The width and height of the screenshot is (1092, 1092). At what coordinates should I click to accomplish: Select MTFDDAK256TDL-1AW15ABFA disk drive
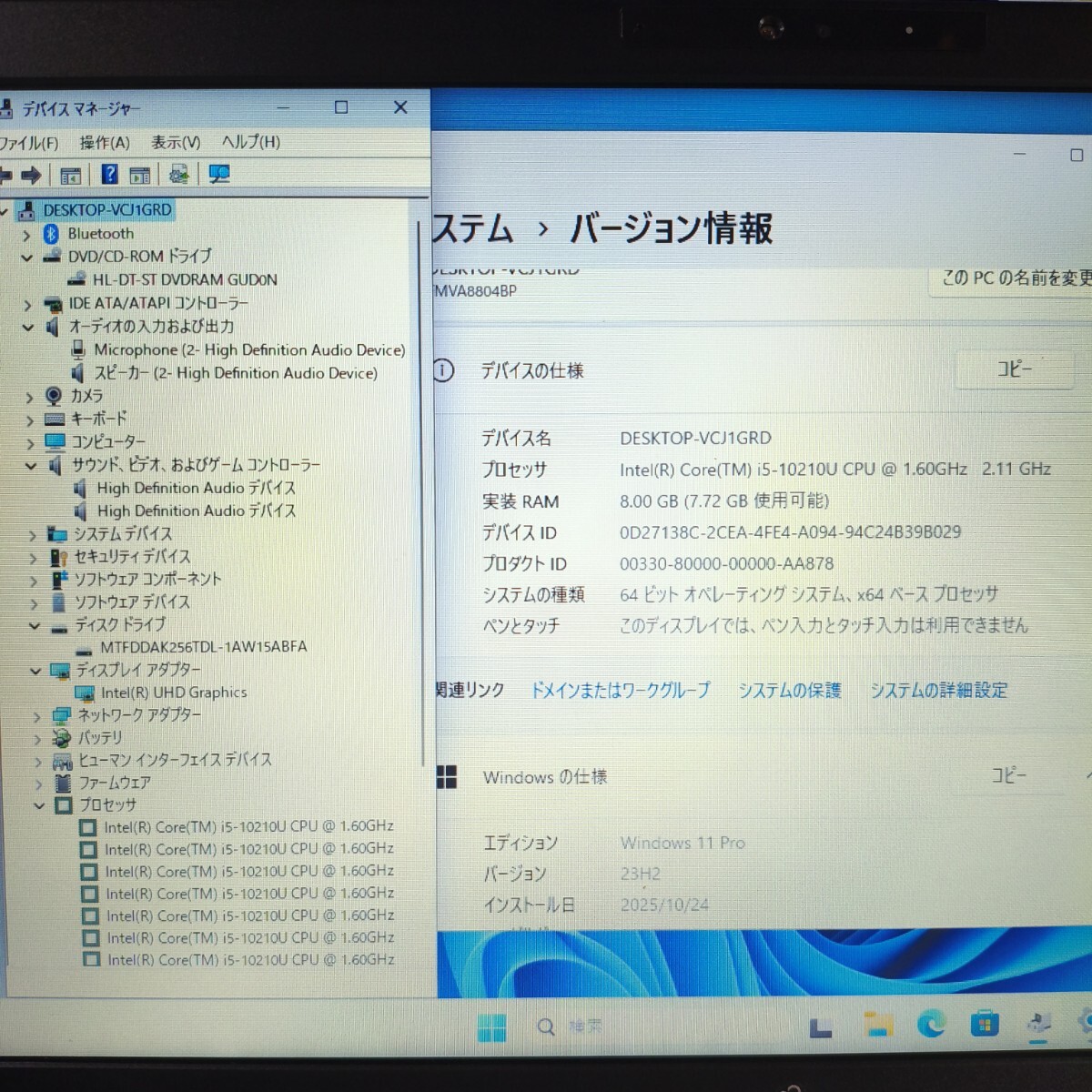click(204, 647)
